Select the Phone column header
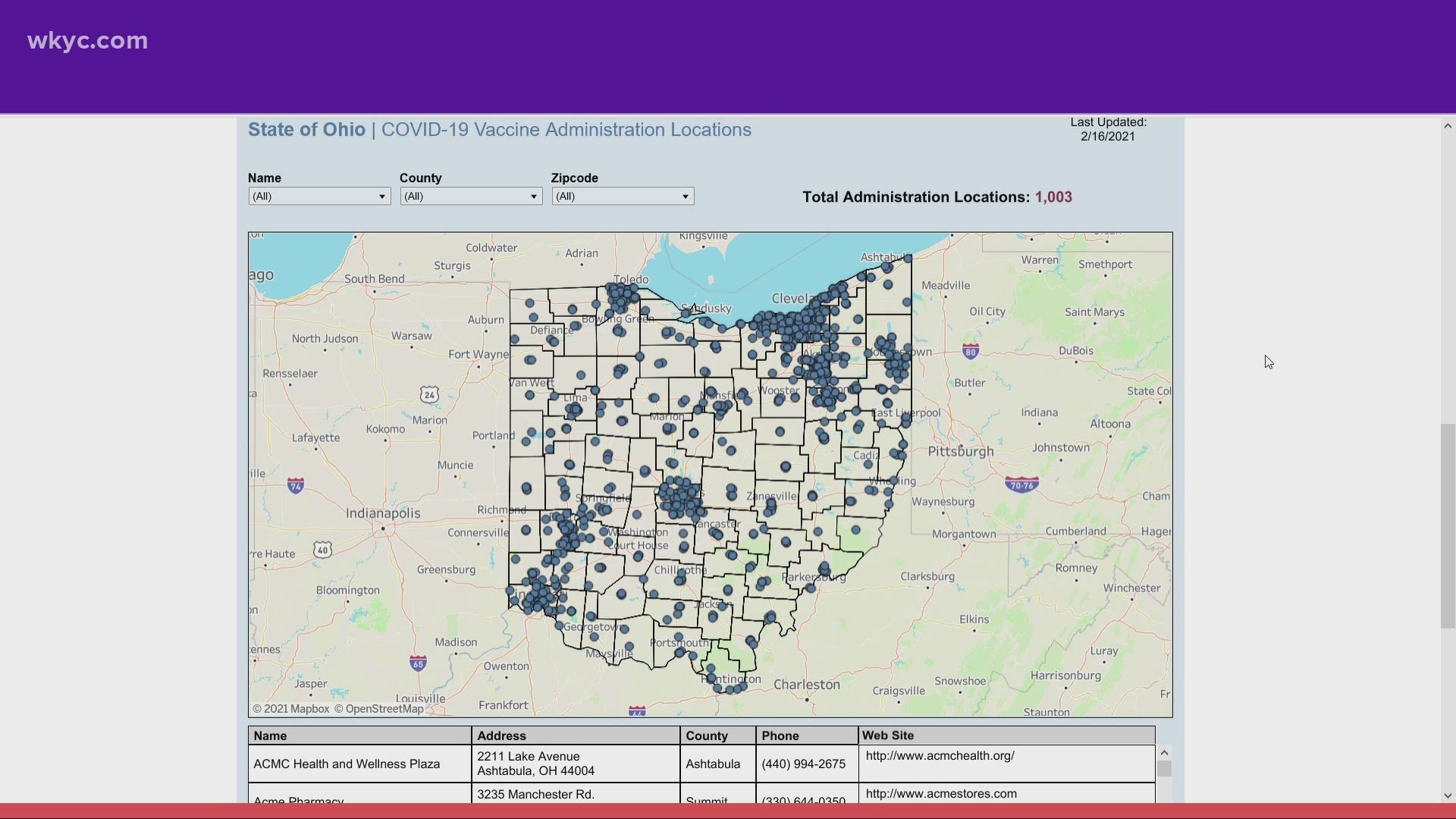This screenshot has height=819, width=1456. pos(807,736)
